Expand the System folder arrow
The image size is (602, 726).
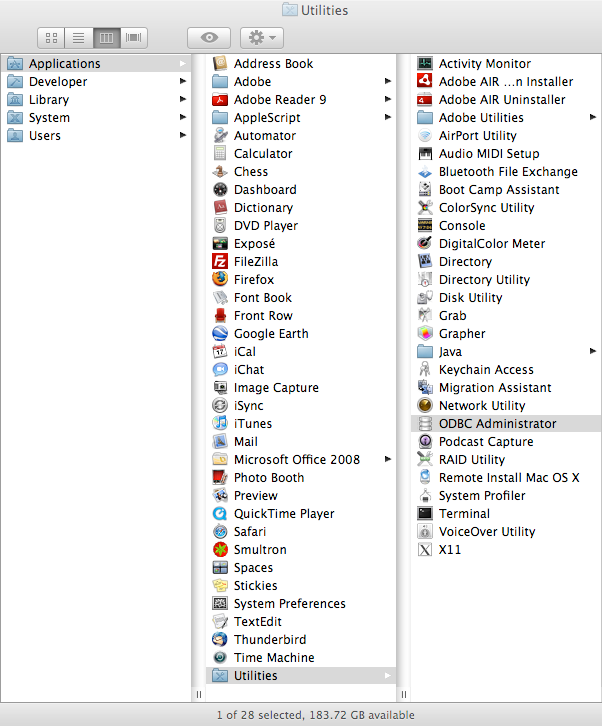pos(183,117)
